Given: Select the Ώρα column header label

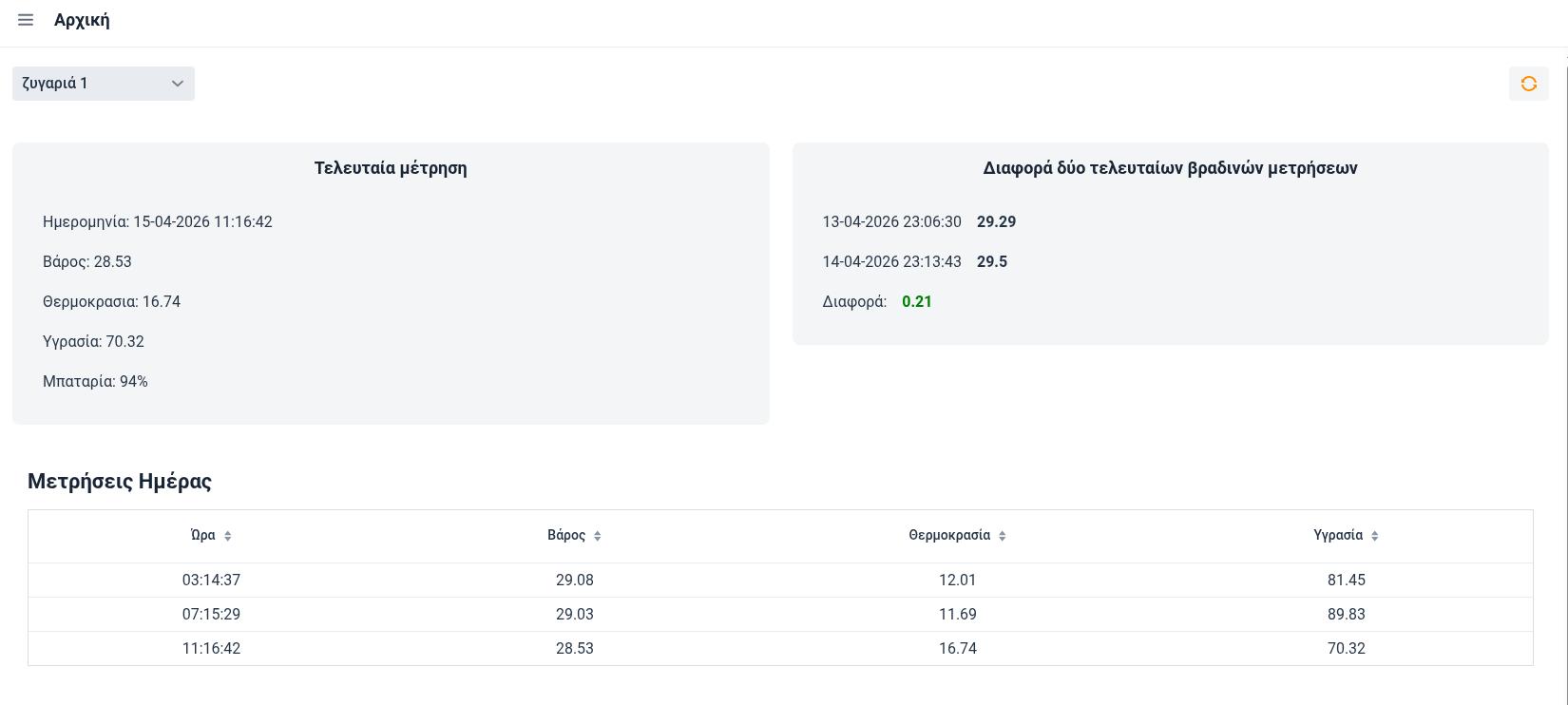Looking at the screenshot, I should [x=202, y=535].
